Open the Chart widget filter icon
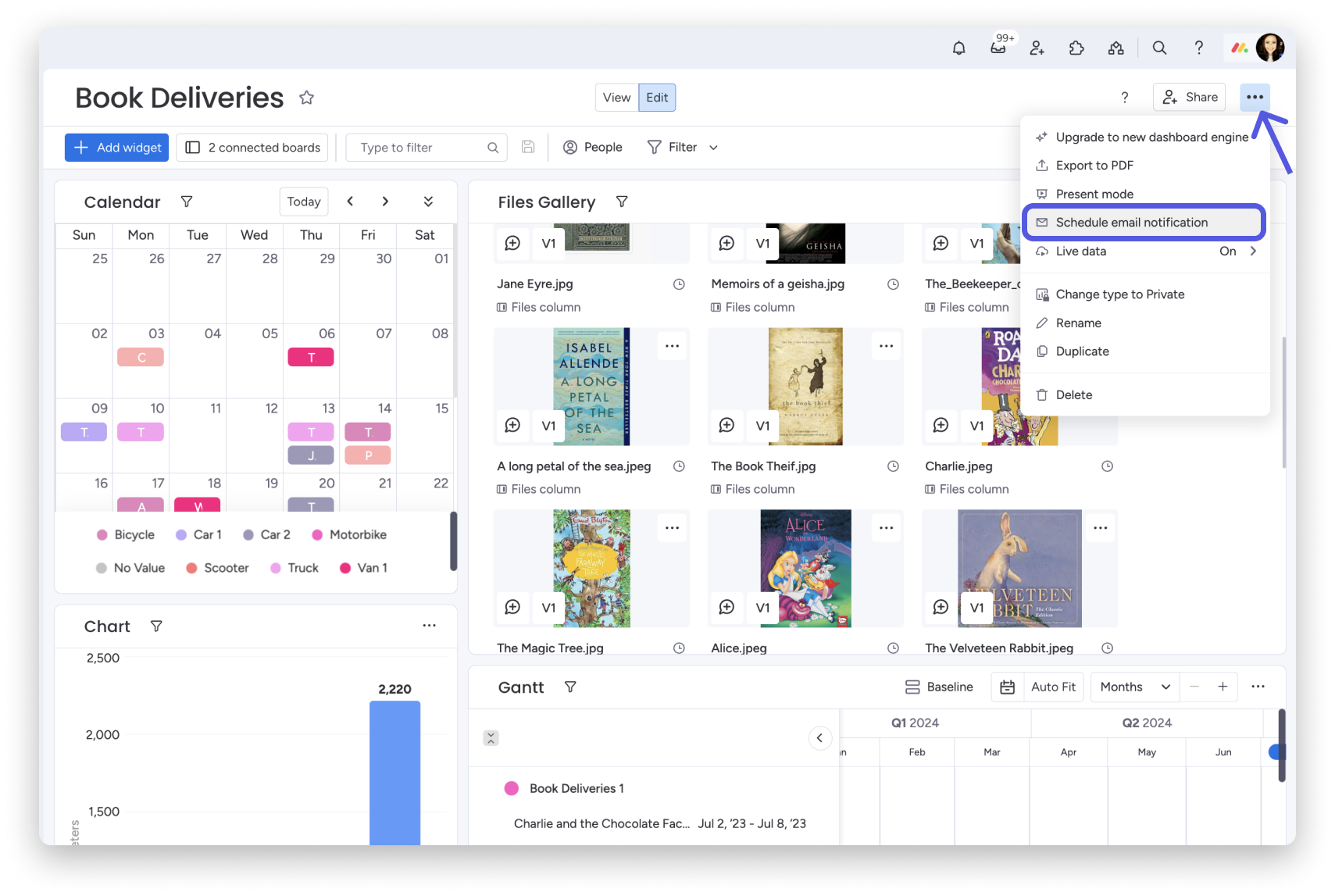The height and width of the screenshot is (896, 1335). [156, 626]
